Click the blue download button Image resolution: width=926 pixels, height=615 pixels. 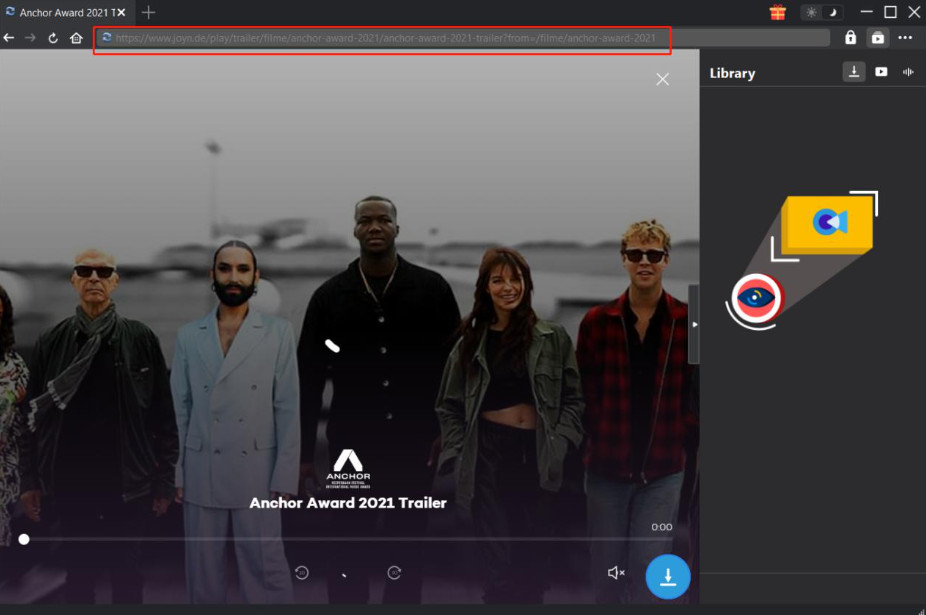point(668,577)
